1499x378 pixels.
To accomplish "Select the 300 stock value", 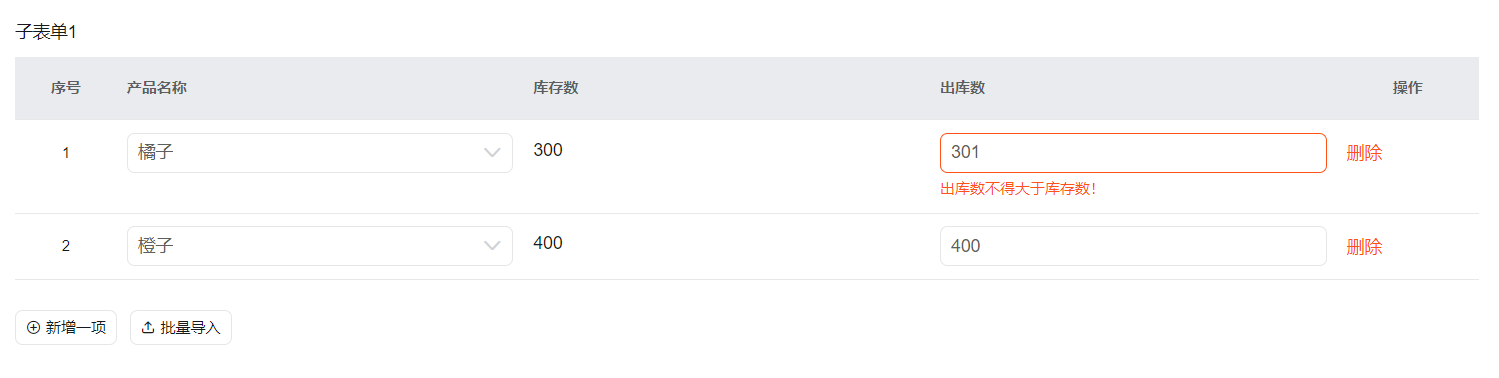I will click(548, 150).
